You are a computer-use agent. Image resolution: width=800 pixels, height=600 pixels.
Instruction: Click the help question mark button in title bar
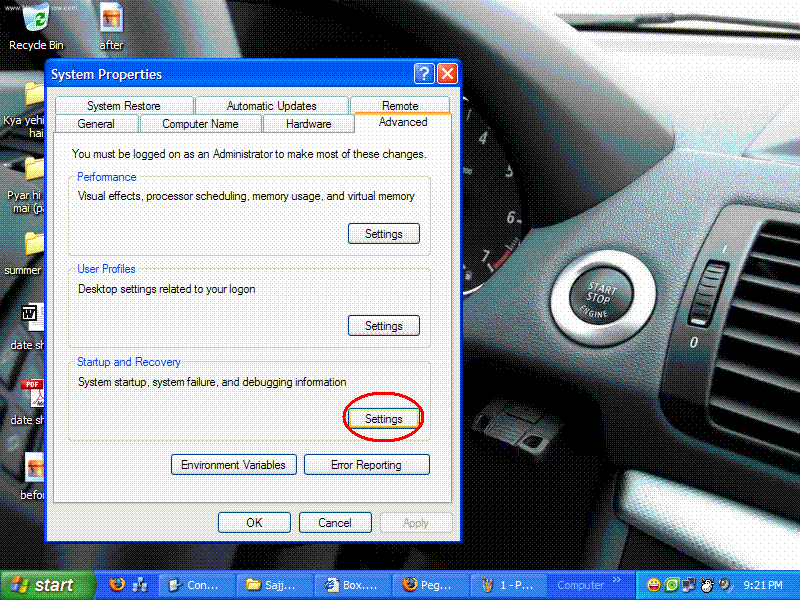click(x=424, y=74)
